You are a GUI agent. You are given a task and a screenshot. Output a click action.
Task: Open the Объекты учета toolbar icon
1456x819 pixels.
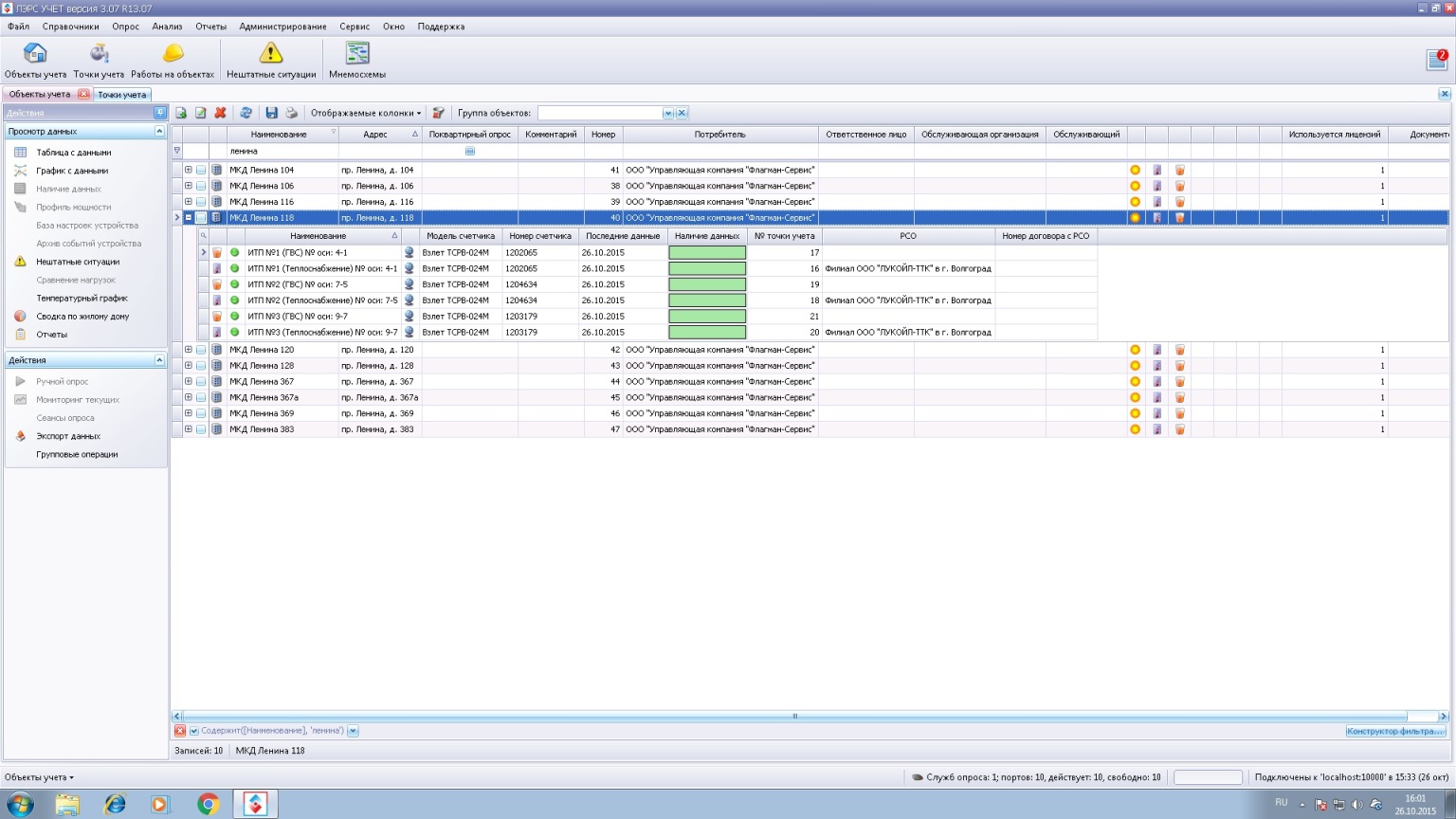tap(35, 60)
